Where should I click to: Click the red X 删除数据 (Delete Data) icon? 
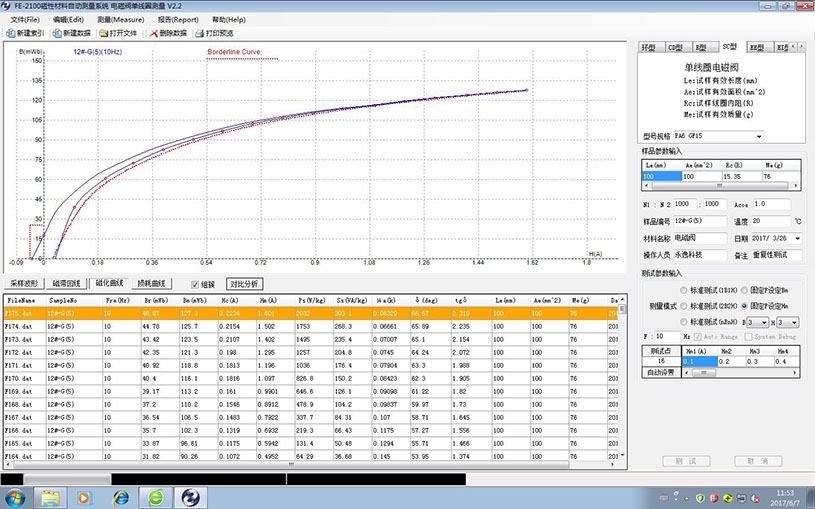pyautogui.click(x=153, y=33)
